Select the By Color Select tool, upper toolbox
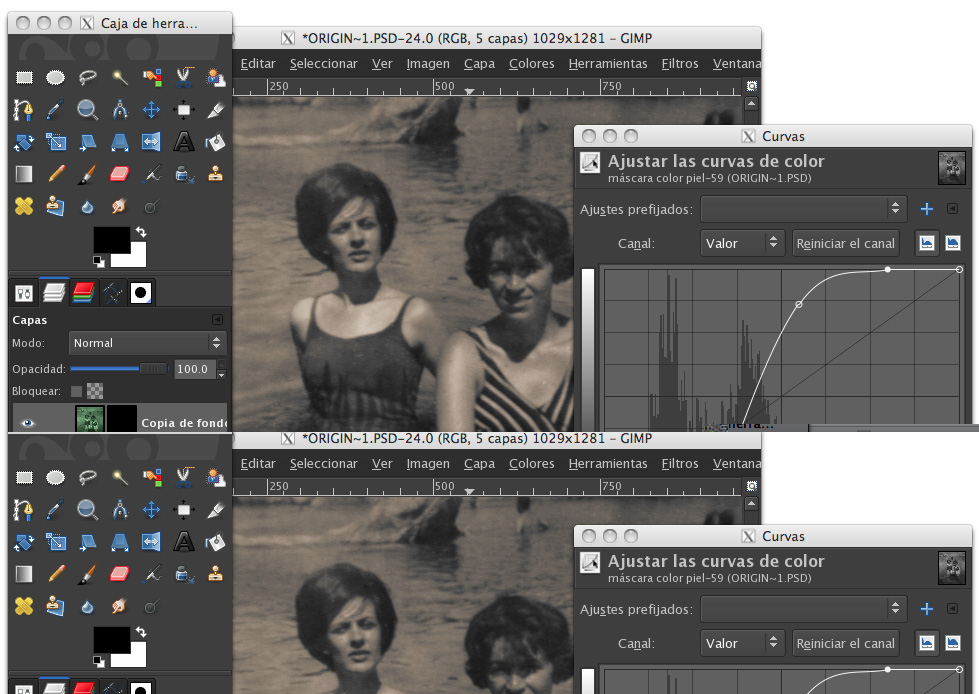 [x=152, y=77]
